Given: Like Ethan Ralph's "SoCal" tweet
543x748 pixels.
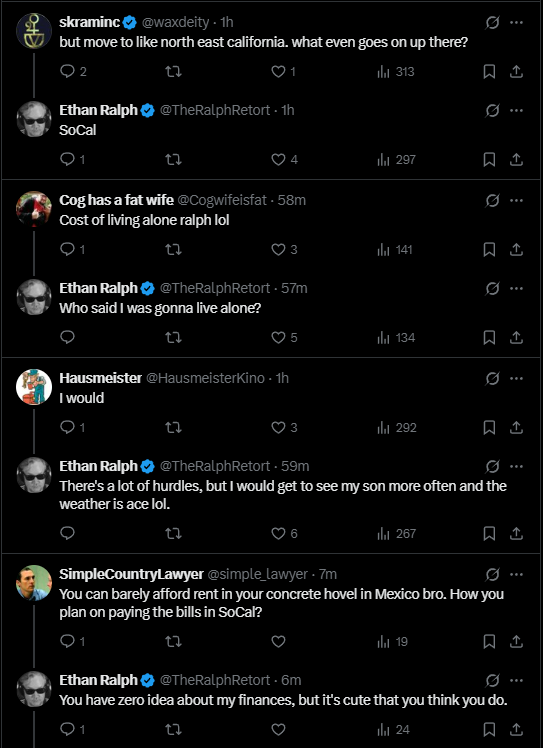Looking at the screenshot, I should [x=278, y=159].
